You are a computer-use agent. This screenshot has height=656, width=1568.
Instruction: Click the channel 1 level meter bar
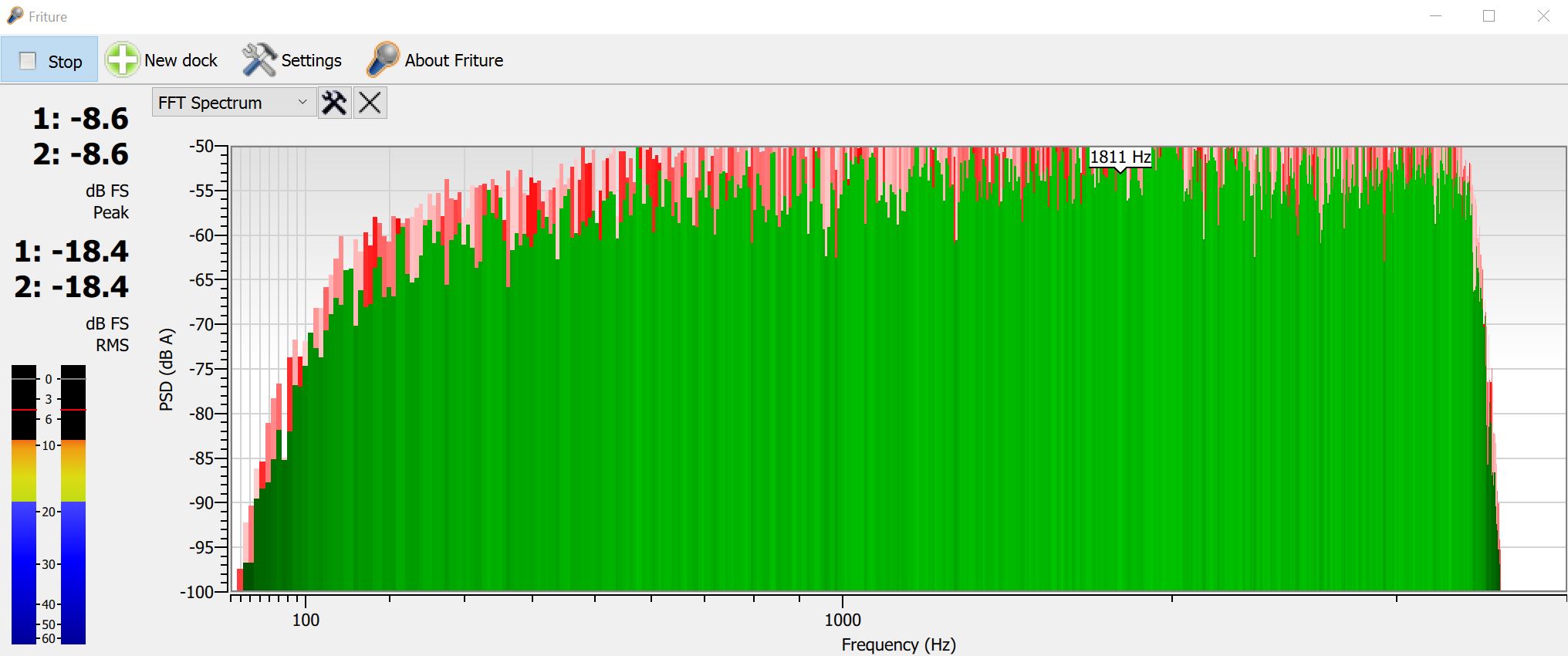[x=24, y=504]
